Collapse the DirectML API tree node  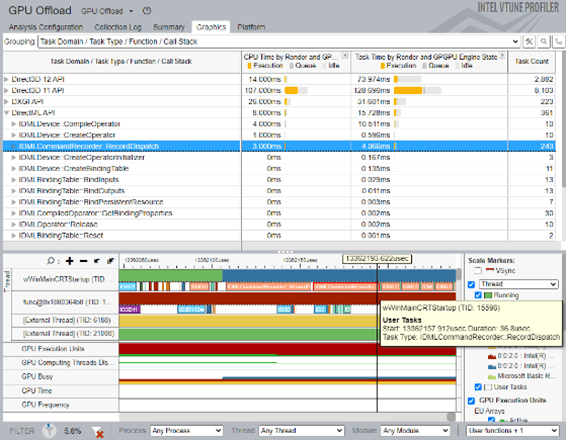(x=6, y=113)
